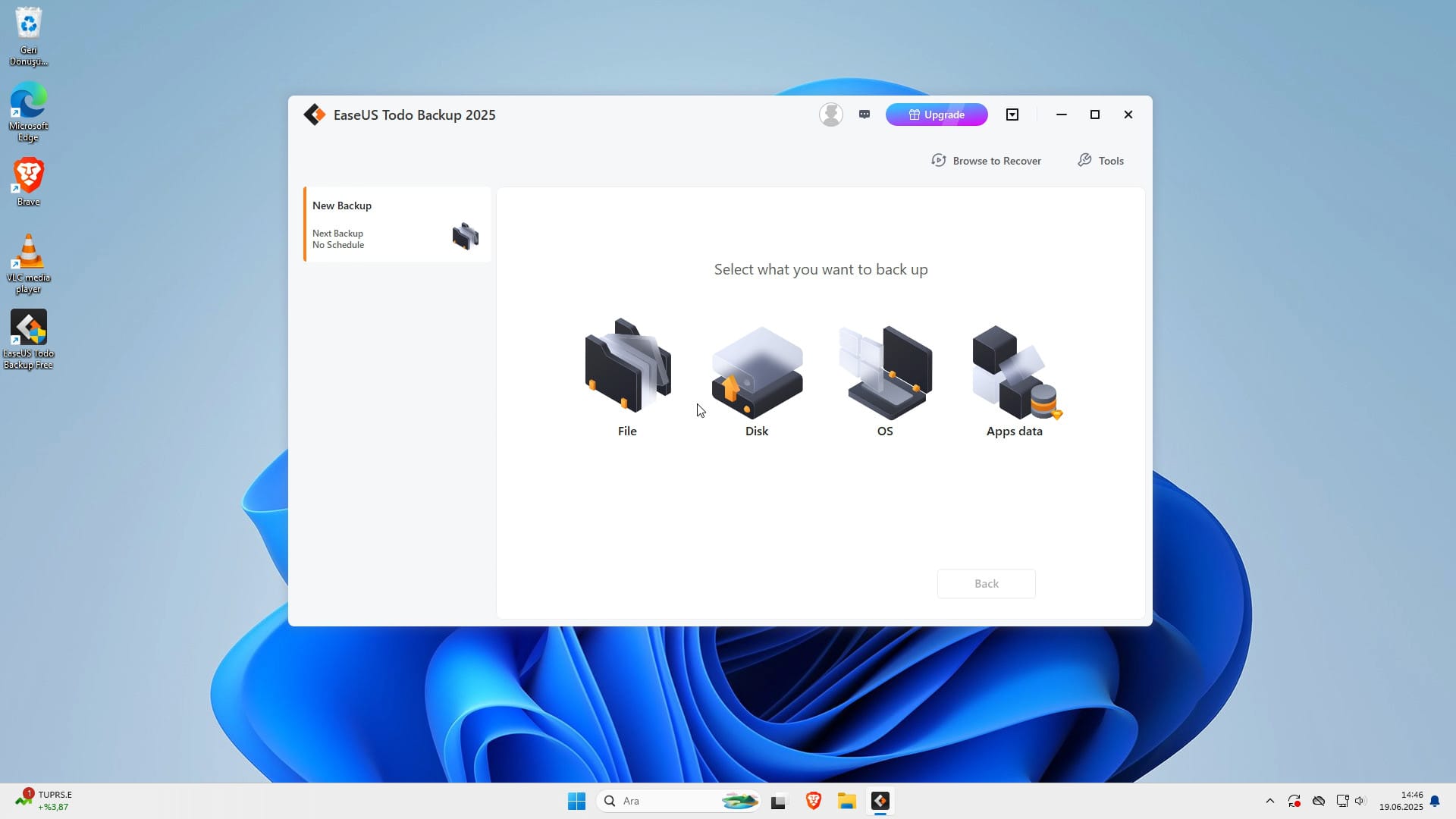This screenshot has width=1456, height=819.
Task: Open Task View on the taskbar
Action: [779, 801]
